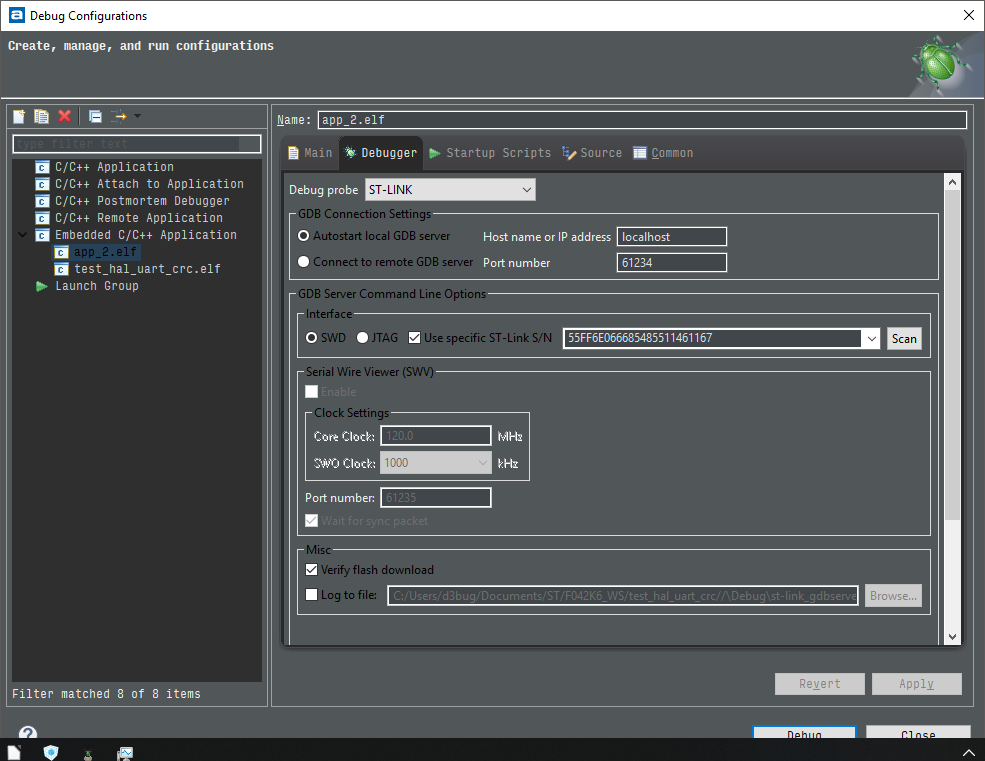The height and width of the screenshot is (761, 985).
Task: Focus the type filter text field
Action: click(136, 144)
